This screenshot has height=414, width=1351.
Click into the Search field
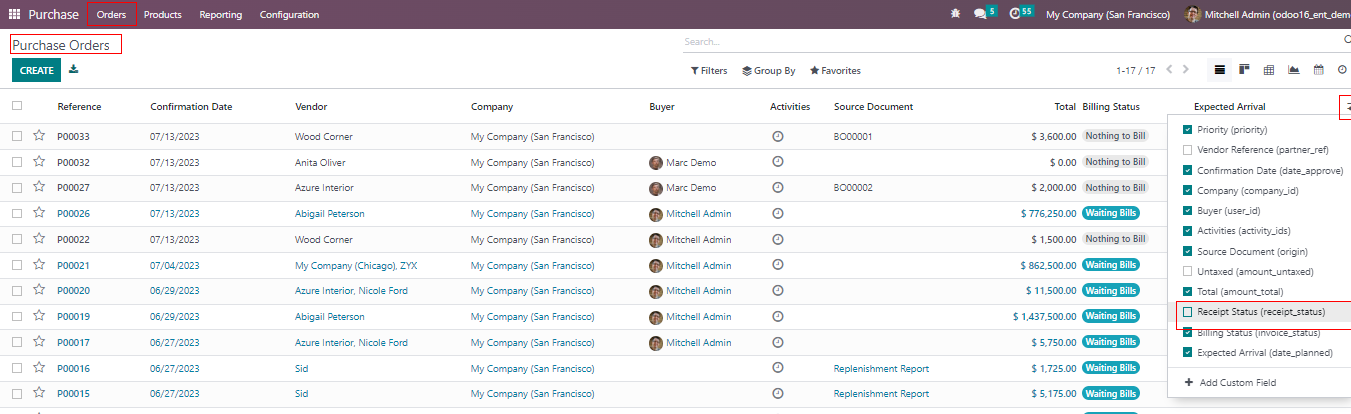pos(1000,42)
